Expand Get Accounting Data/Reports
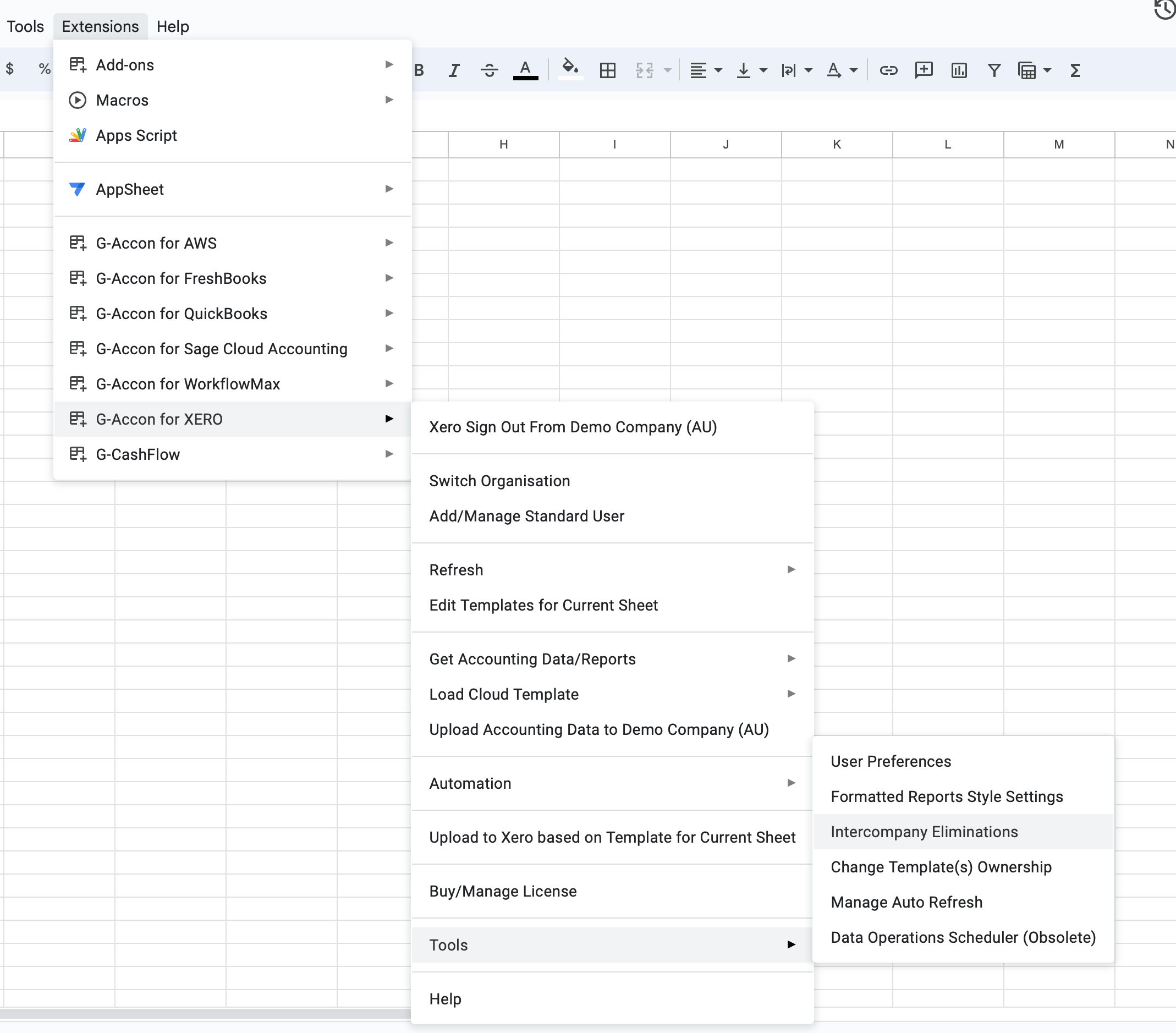This screenshot has height=1033, width=1176. click(x=612, y=658)
